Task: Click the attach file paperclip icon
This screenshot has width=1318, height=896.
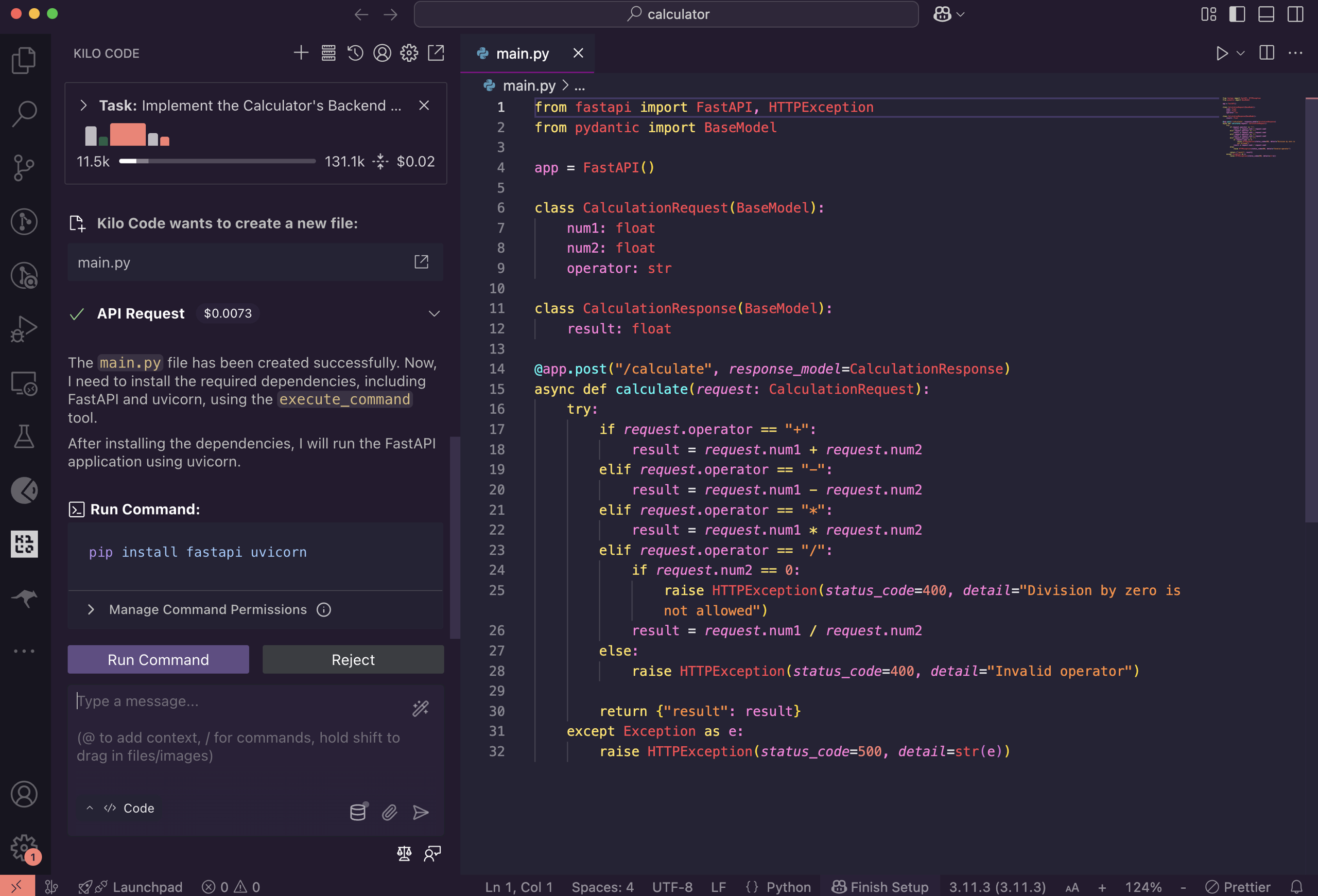Action: [389, 812]
